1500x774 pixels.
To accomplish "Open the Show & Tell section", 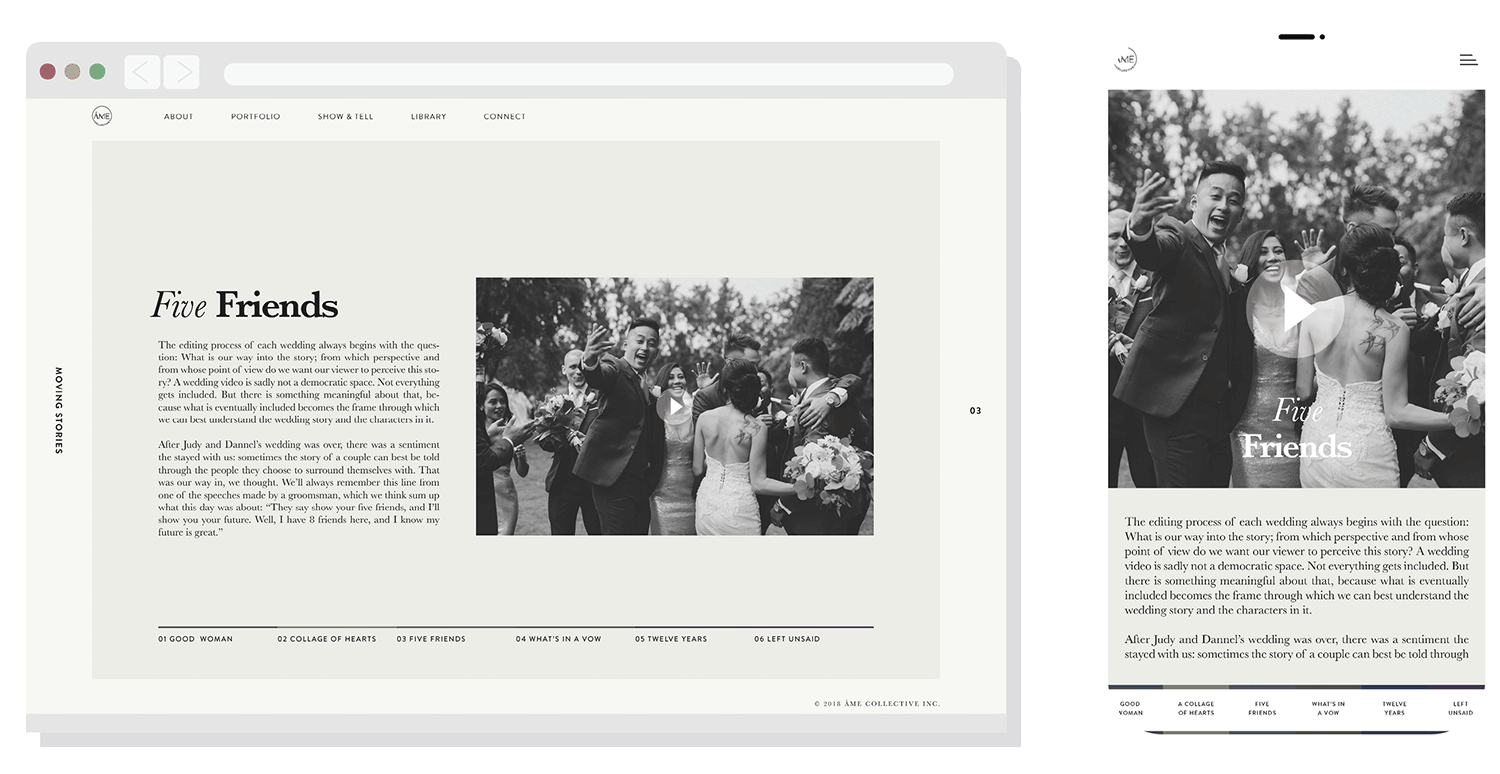I will [345, 117].
